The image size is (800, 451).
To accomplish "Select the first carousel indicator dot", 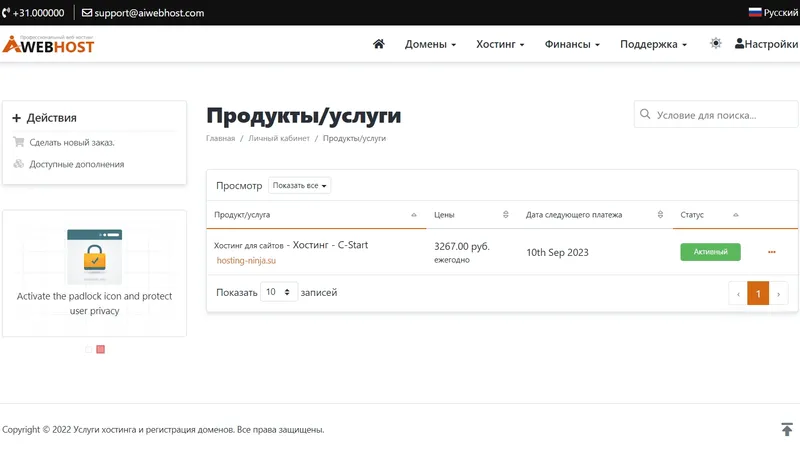I will tap(88, 349).
